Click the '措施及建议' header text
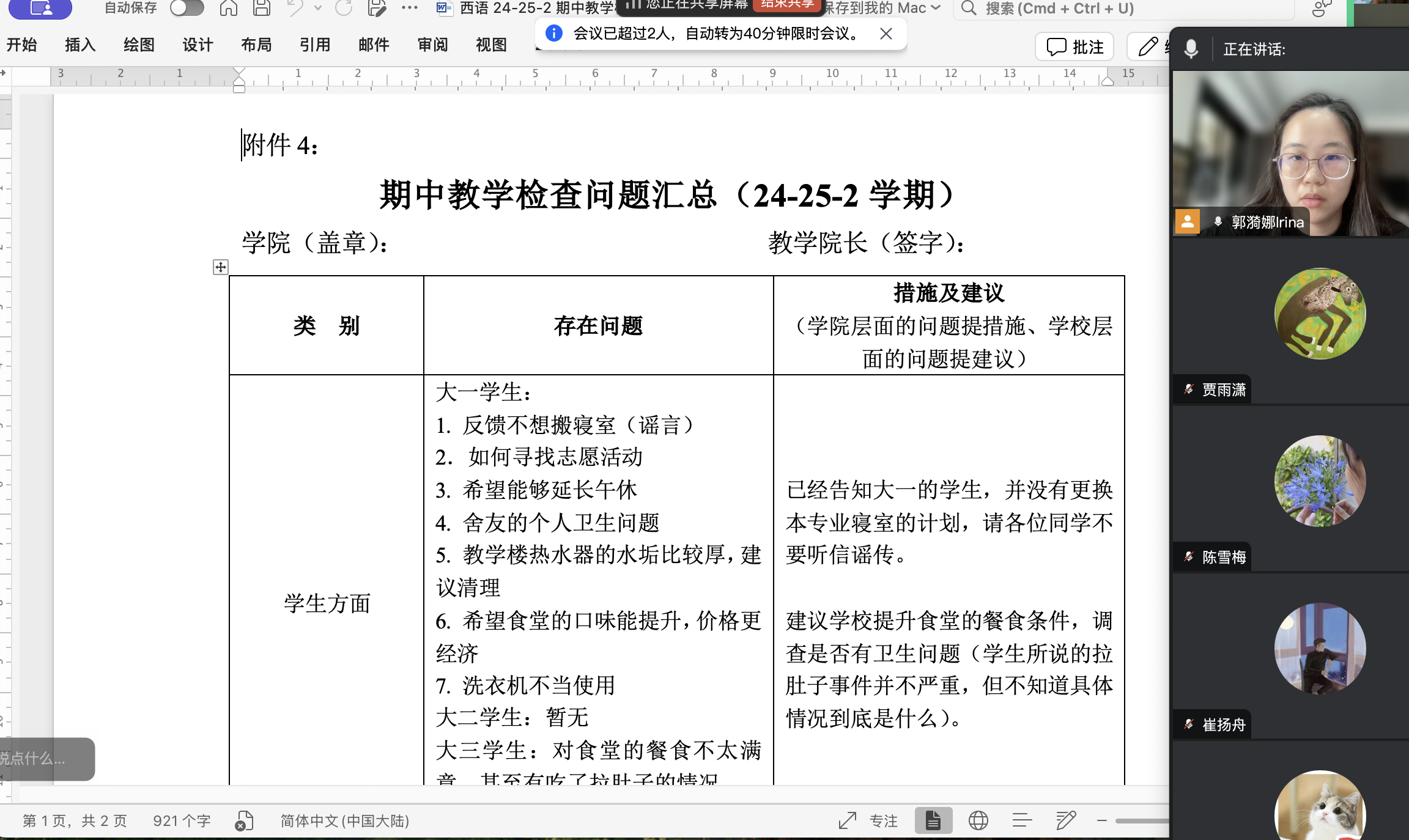 (x=949, y=293)
